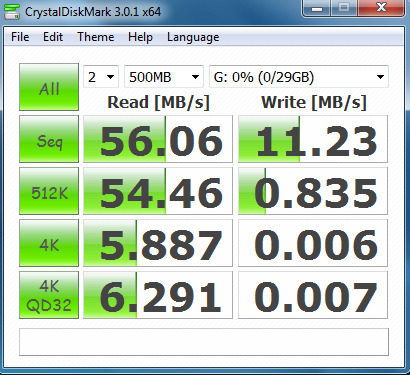The height and width of the screenshot is (375, 410).
Task: Select the 512K read result 54.46
Action: click(158, 191)
